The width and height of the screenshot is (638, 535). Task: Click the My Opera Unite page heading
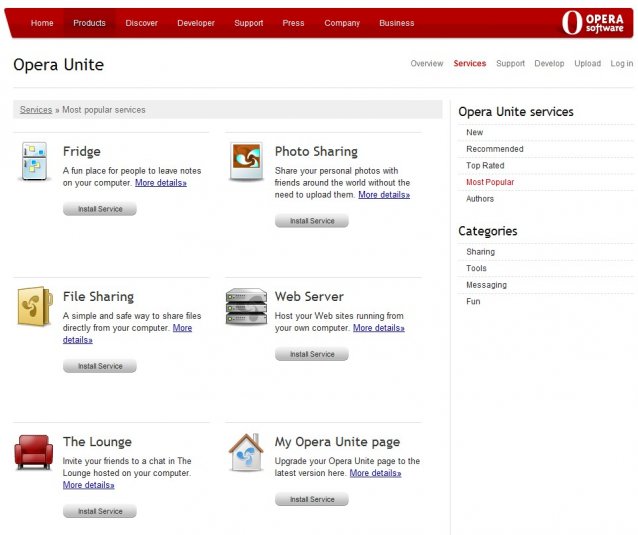[x=337, y=442]
